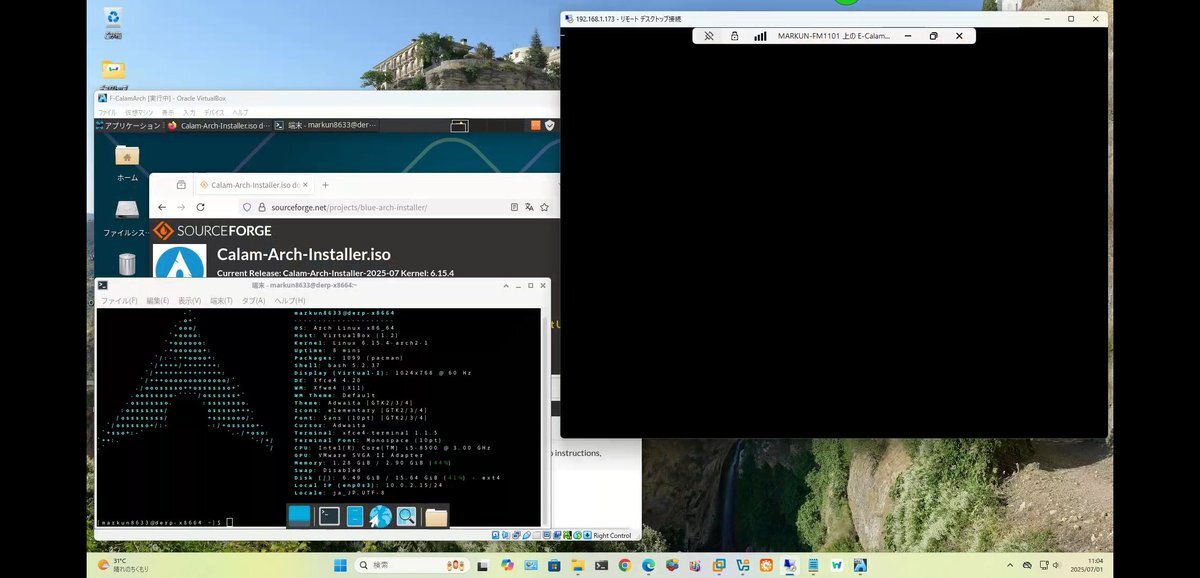
Task: Click Firefox back arrow button
Action: click(x=162, y=207)
